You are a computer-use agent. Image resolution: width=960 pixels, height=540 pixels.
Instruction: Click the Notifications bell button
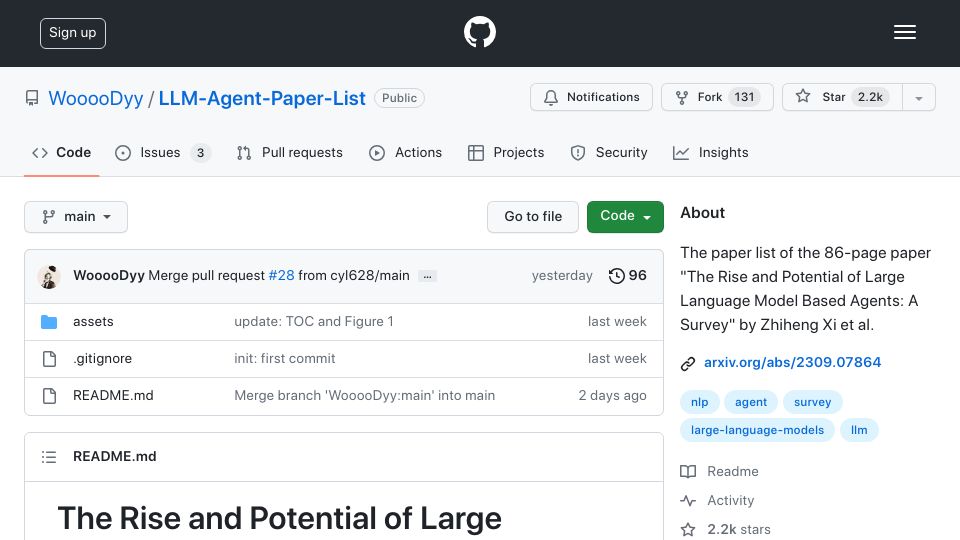[591, 97]
